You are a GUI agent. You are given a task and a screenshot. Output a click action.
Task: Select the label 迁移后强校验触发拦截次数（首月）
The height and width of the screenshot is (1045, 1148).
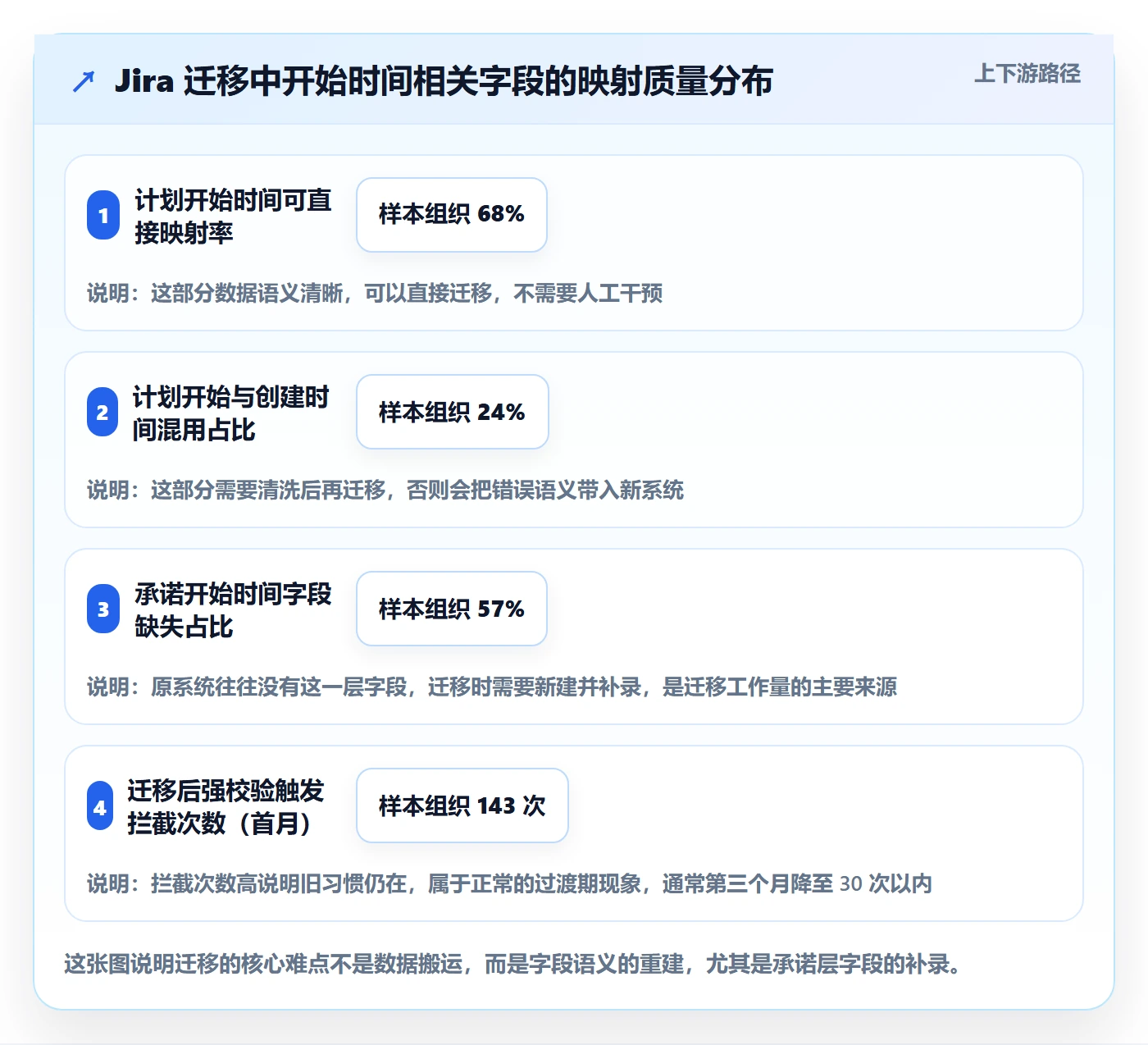coord(225,806)
